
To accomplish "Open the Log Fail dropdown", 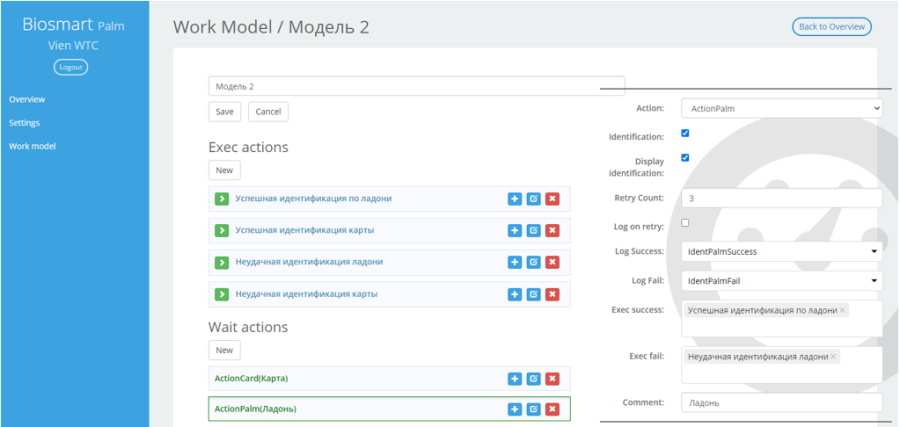I will click(x=782, y=281).
